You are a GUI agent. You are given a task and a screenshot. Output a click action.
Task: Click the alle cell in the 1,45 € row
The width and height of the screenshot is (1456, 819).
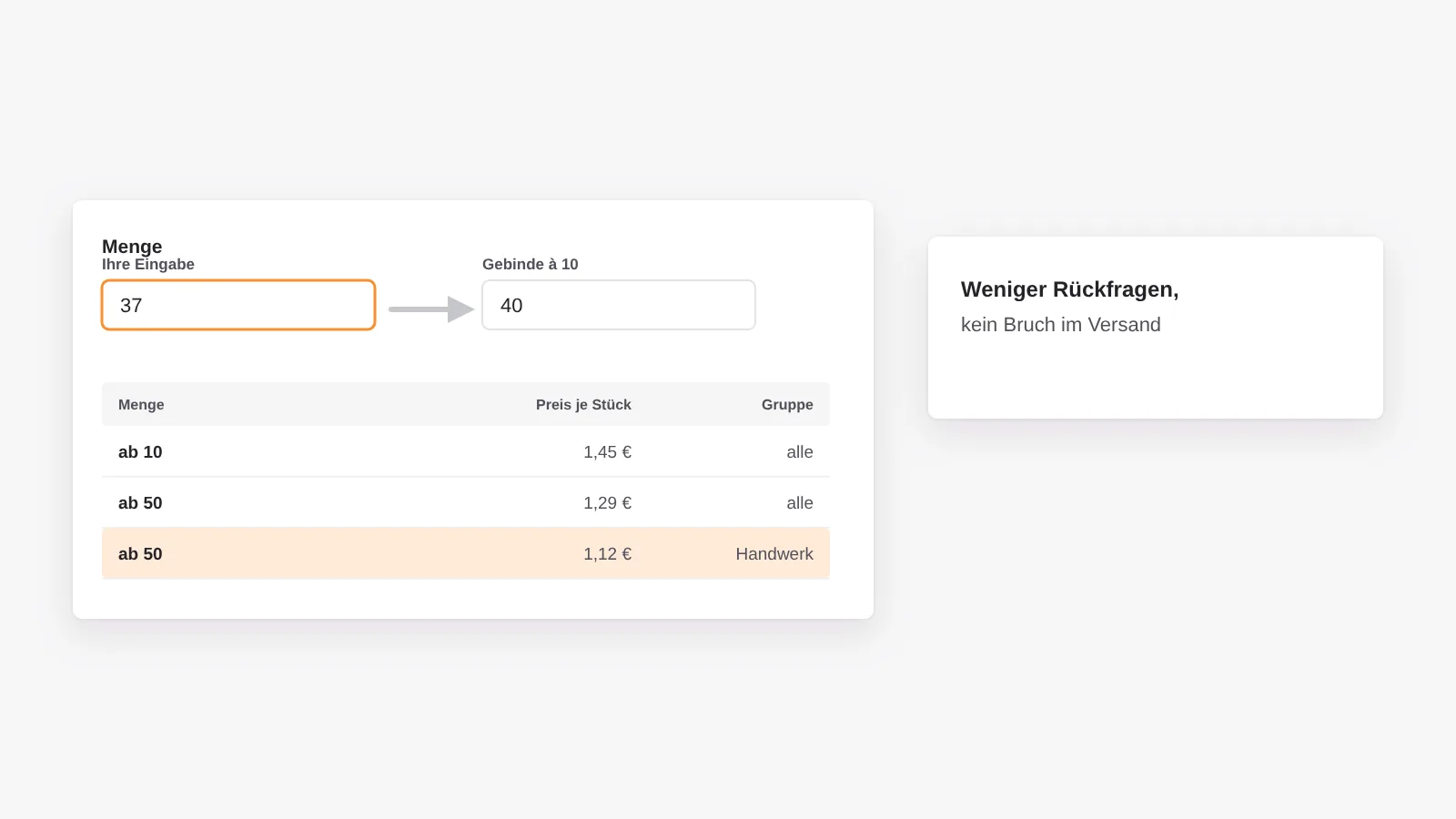pos(800,452)
